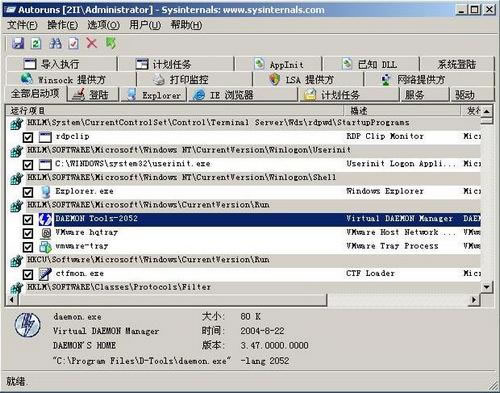Click the DAEMON Tools lightning icon in list
500x393 pixels.
tap(45, 219)
